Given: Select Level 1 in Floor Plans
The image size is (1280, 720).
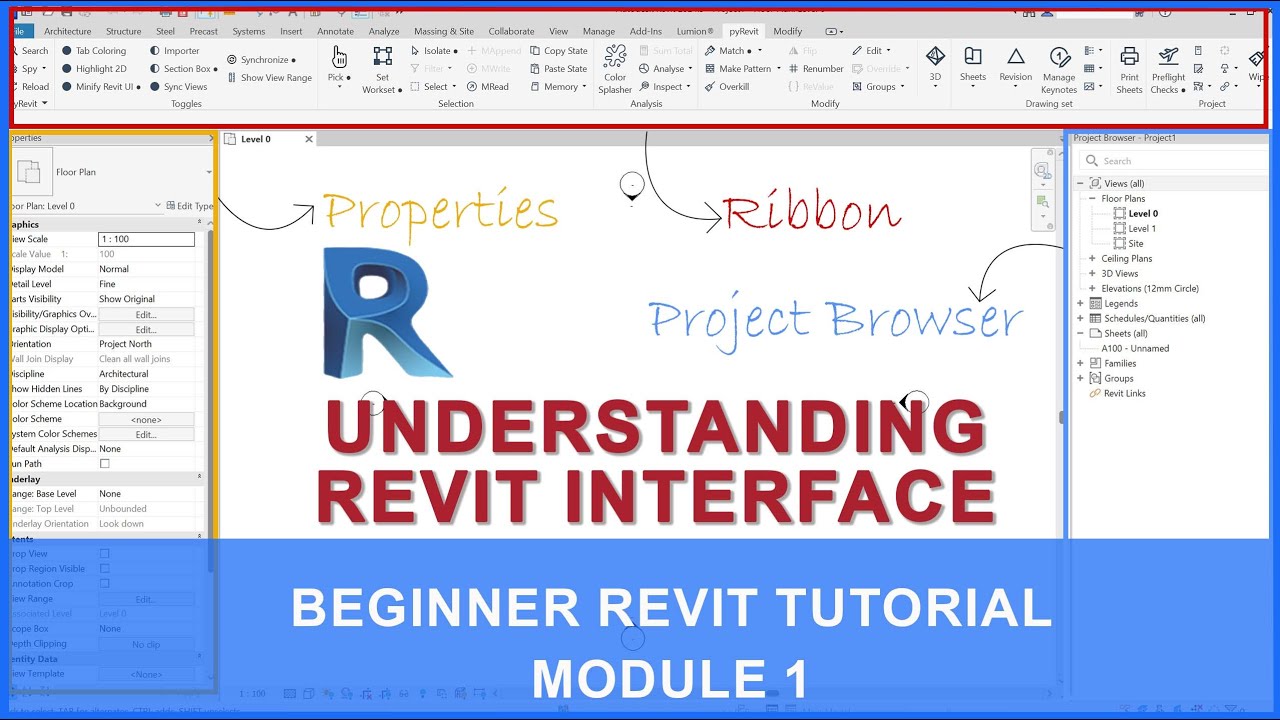Looking at the screenshot, I should (x=1142, y=229).
